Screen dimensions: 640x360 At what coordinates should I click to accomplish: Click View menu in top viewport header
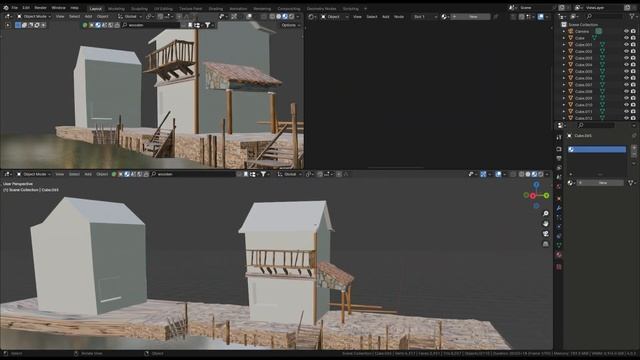60,16
